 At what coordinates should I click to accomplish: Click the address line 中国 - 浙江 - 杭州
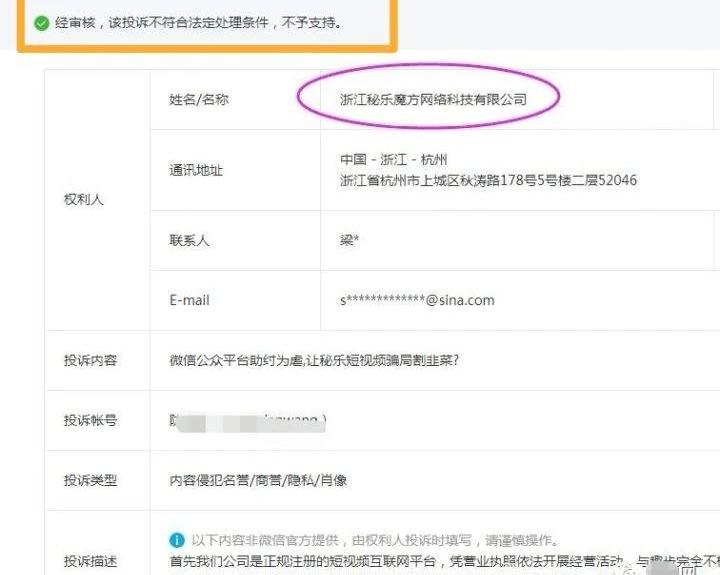pyautogui.click(x=394, y=160)
